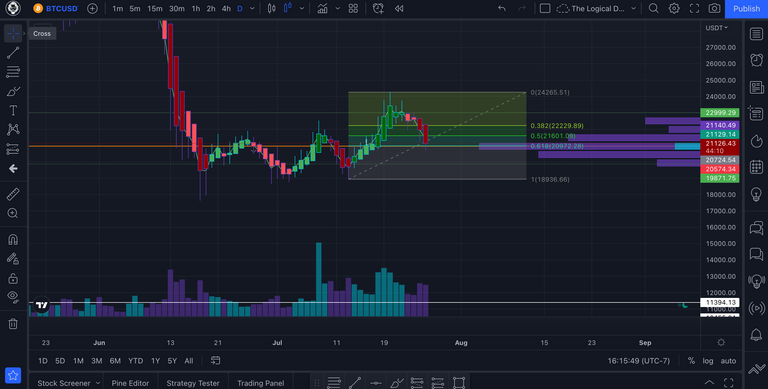Open the Prediction and Measurement tools

13,149
